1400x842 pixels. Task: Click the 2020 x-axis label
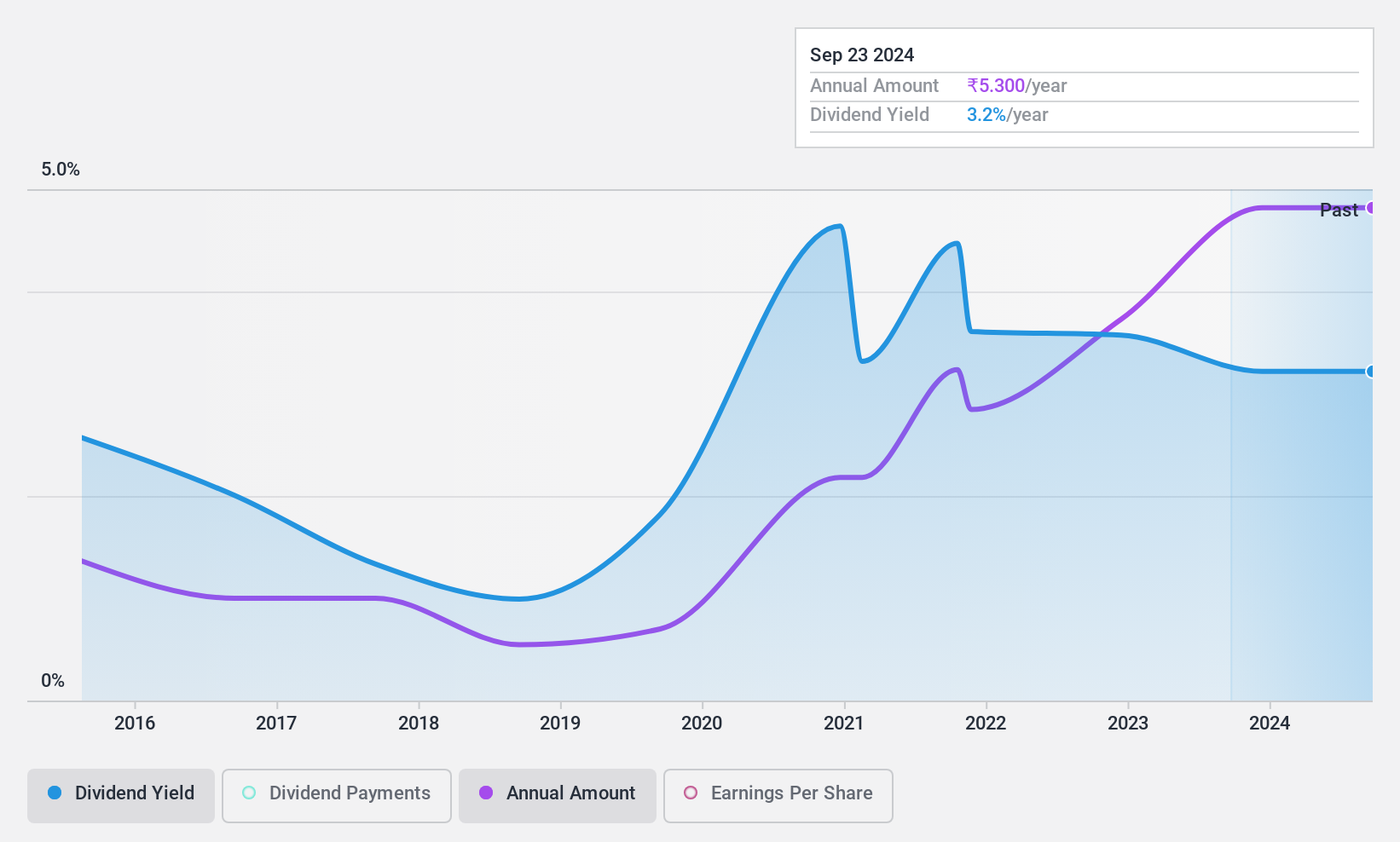pyautogui.click(x=702, y=723)
